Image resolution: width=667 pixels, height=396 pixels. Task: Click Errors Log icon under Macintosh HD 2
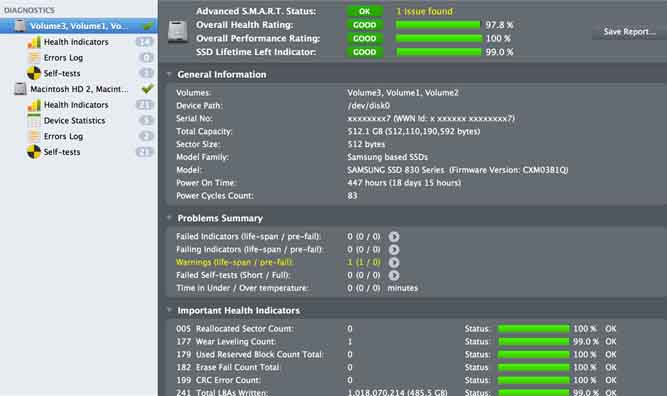(x=34, y=136)
